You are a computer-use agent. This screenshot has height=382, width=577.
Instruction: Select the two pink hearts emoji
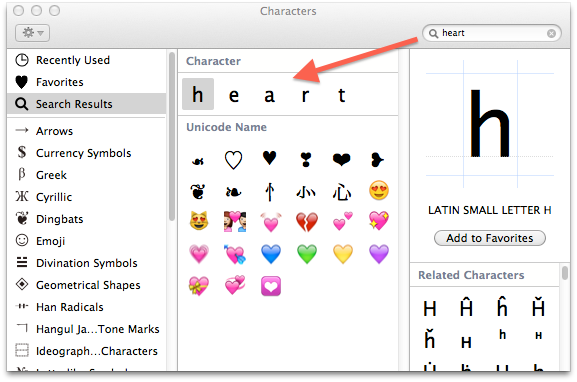coord(343,221)
